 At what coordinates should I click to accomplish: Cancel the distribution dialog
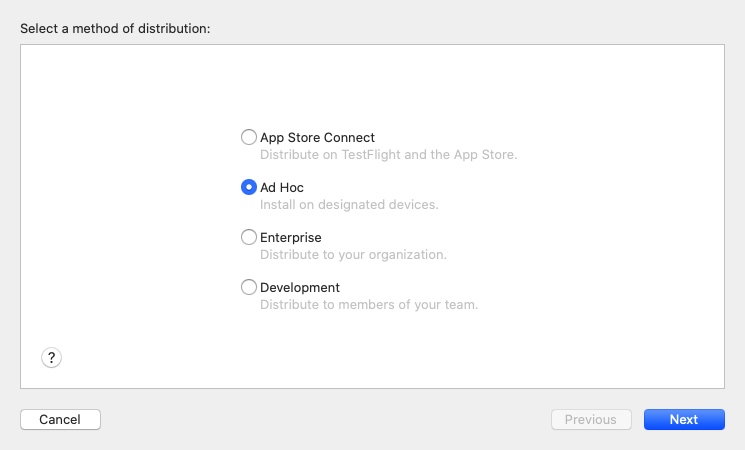[60, 419]
